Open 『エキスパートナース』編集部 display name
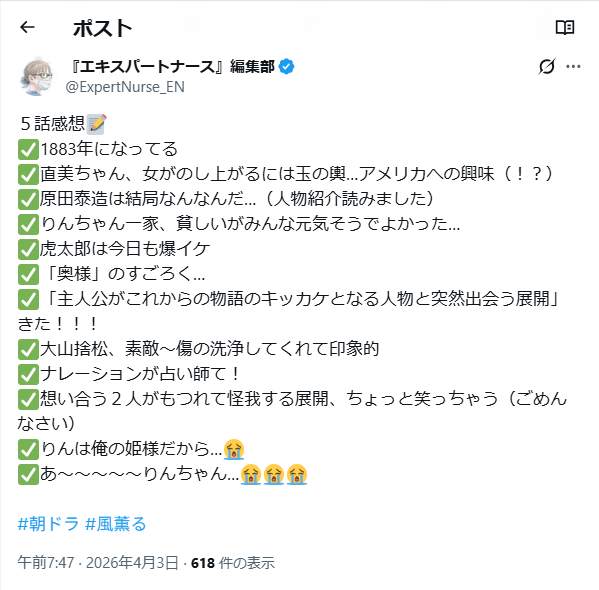This screenshot has height=590, width=599. (173, 66)
